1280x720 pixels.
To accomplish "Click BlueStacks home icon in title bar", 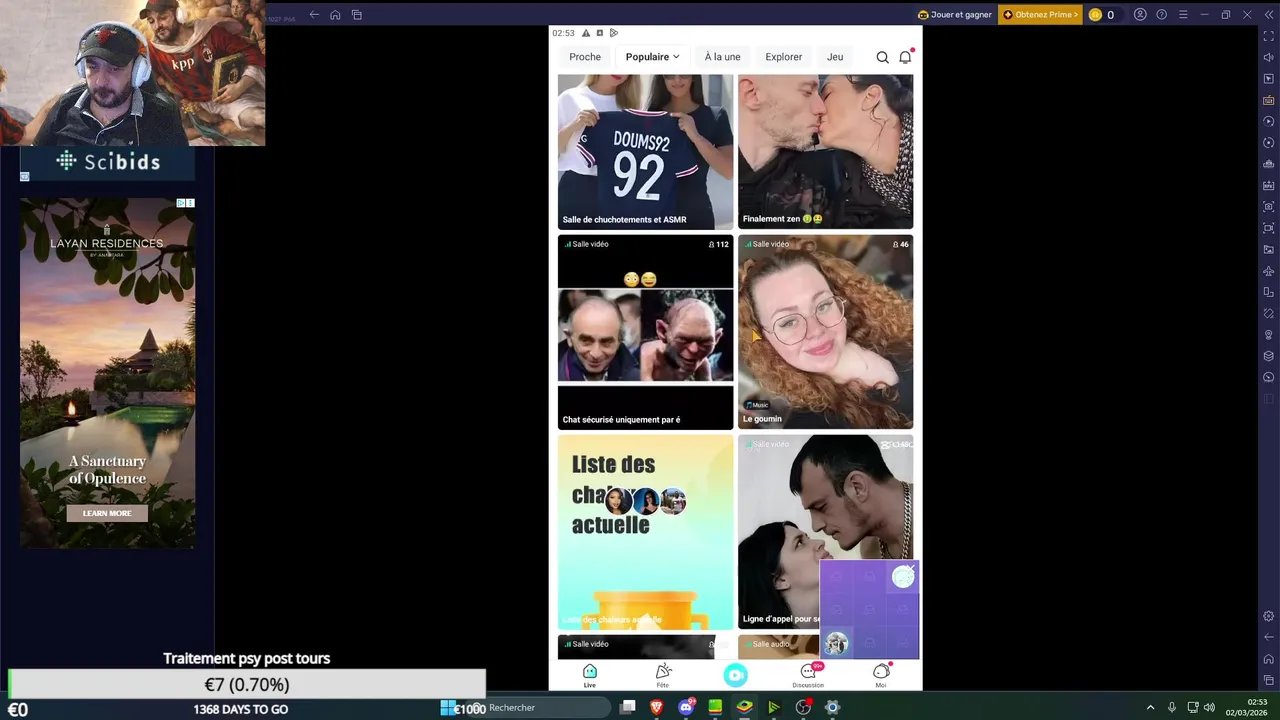I will point(335,15).
